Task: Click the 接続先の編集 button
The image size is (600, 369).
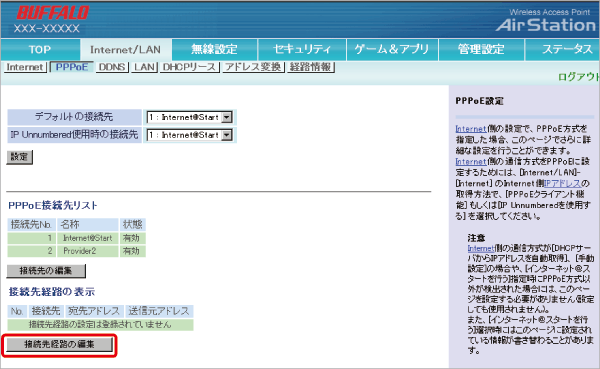Action: click(46, 271)
